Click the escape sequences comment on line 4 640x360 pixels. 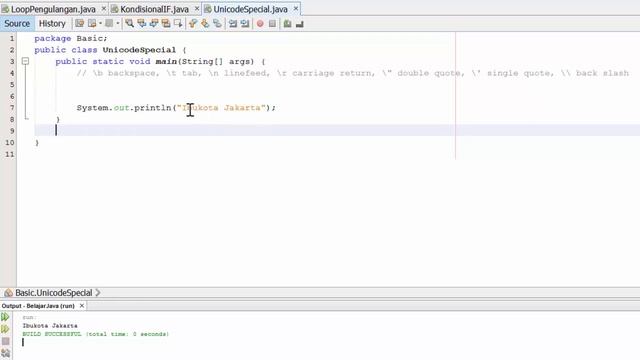click(x=353, y=73)
